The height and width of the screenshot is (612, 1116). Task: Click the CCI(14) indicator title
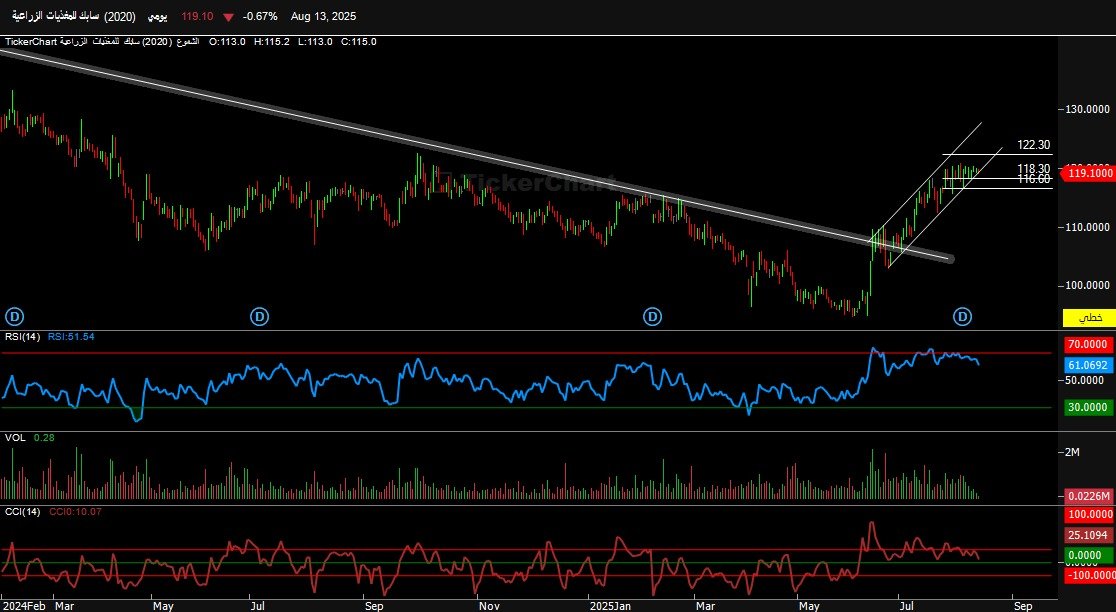(23, 512)
